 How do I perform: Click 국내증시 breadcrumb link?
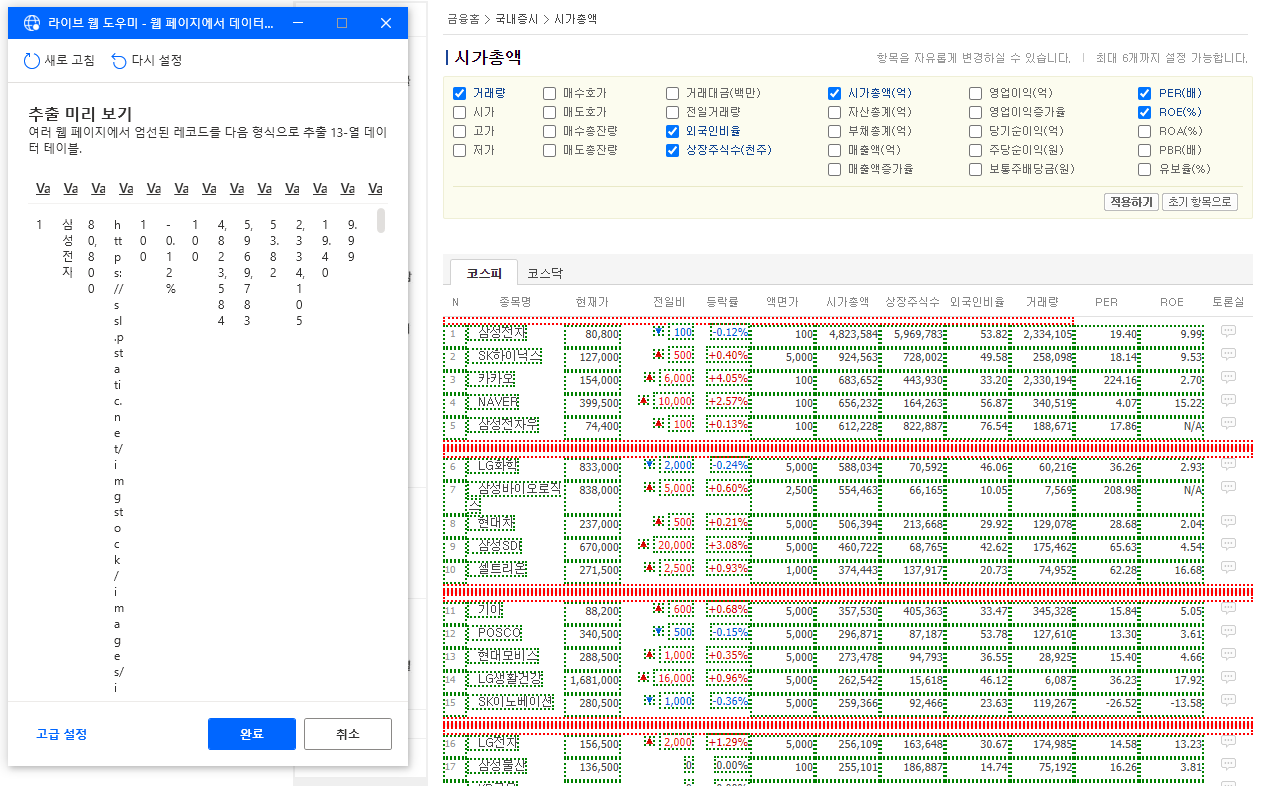coord(515,19)
